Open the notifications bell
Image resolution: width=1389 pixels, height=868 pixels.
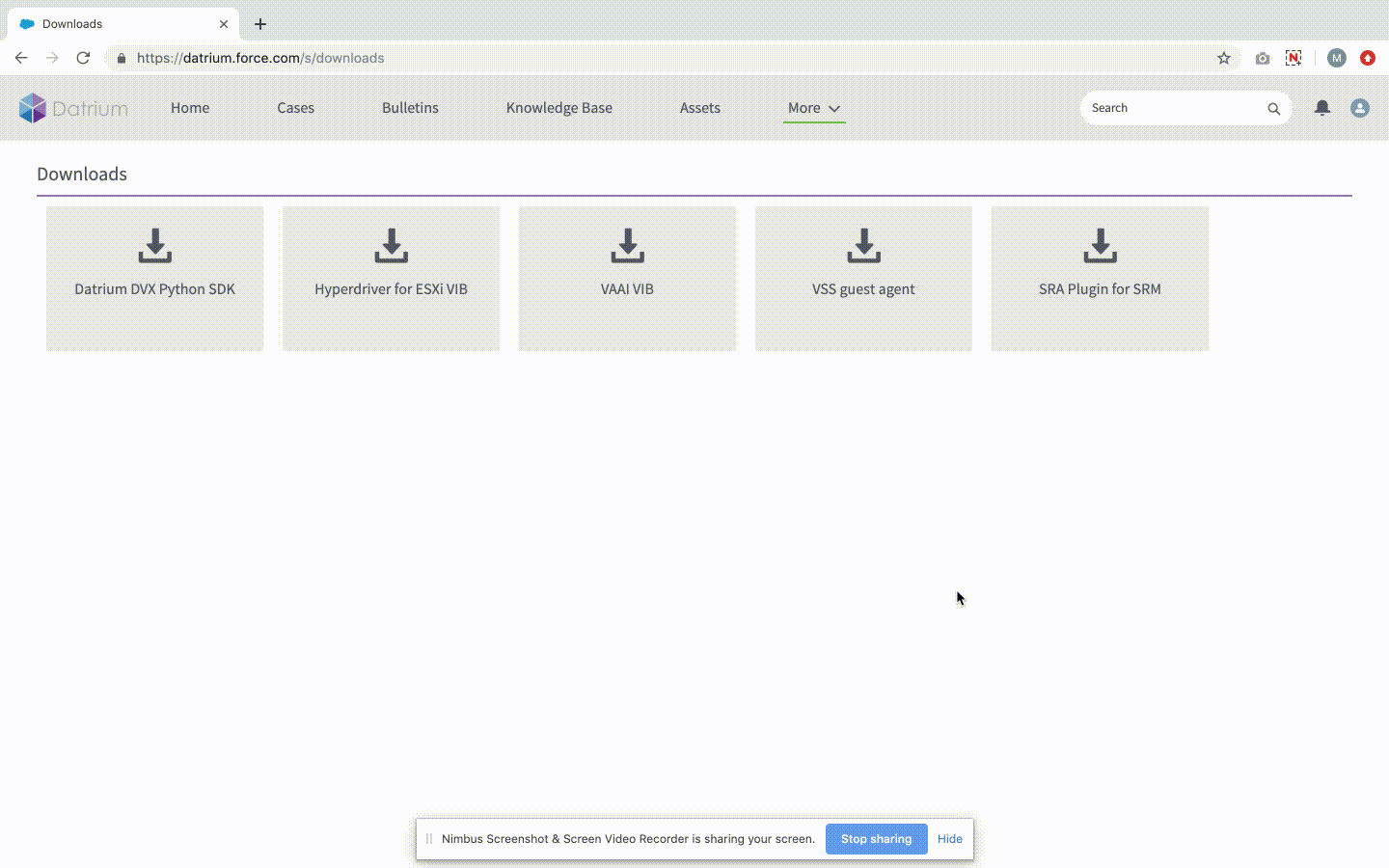(x=1322, y=108)
